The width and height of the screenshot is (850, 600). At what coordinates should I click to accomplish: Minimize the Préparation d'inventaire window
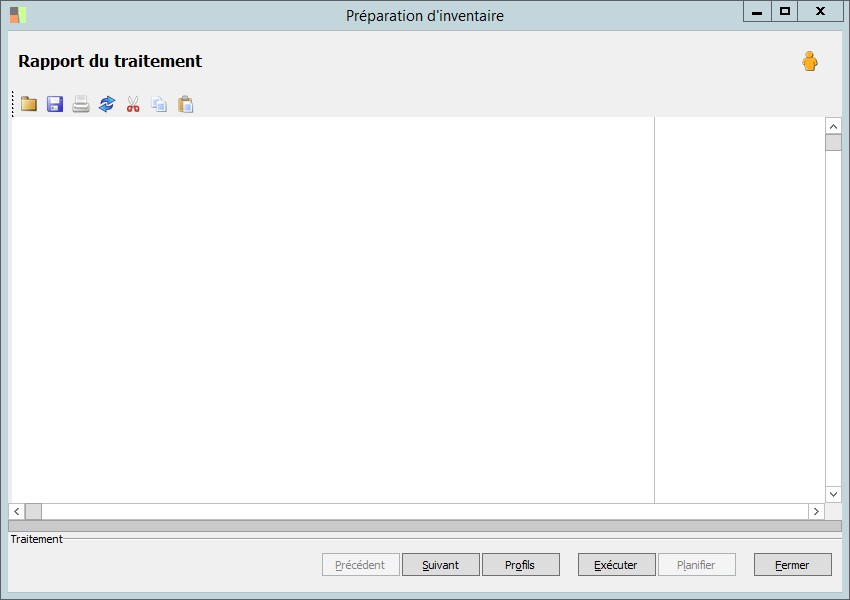coord(757,11)
